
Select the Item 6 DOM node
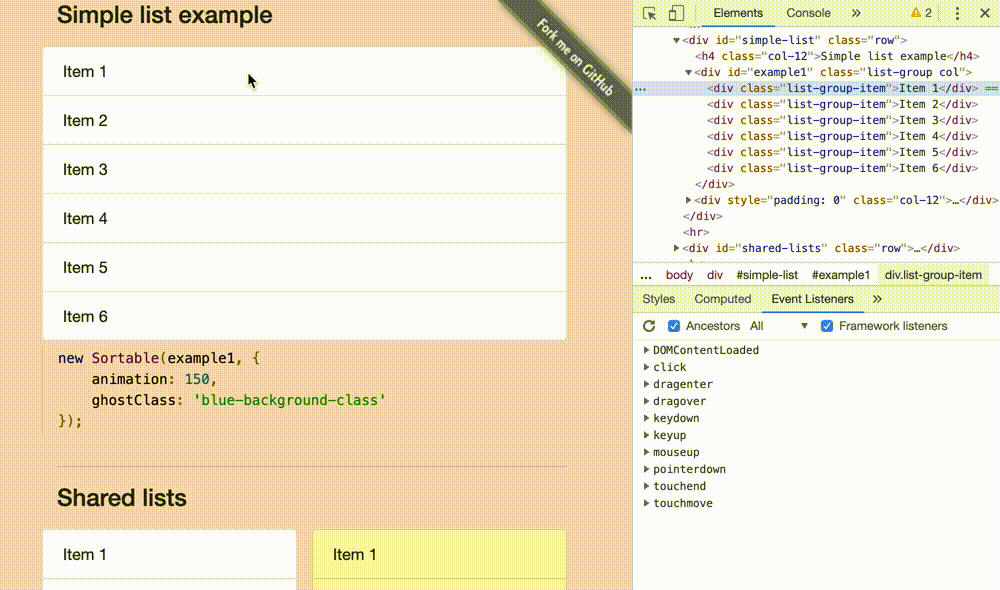pyautogui.click(x=842, y=168)
